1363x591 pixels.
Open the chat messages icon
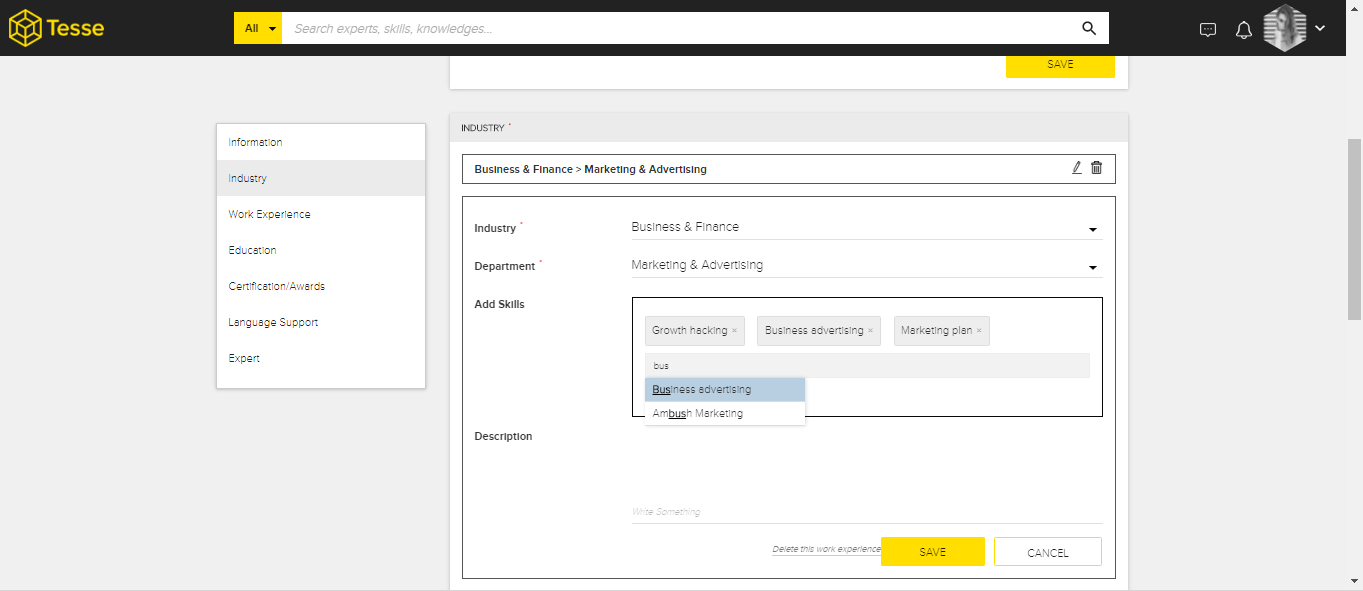coord(1208,29)
